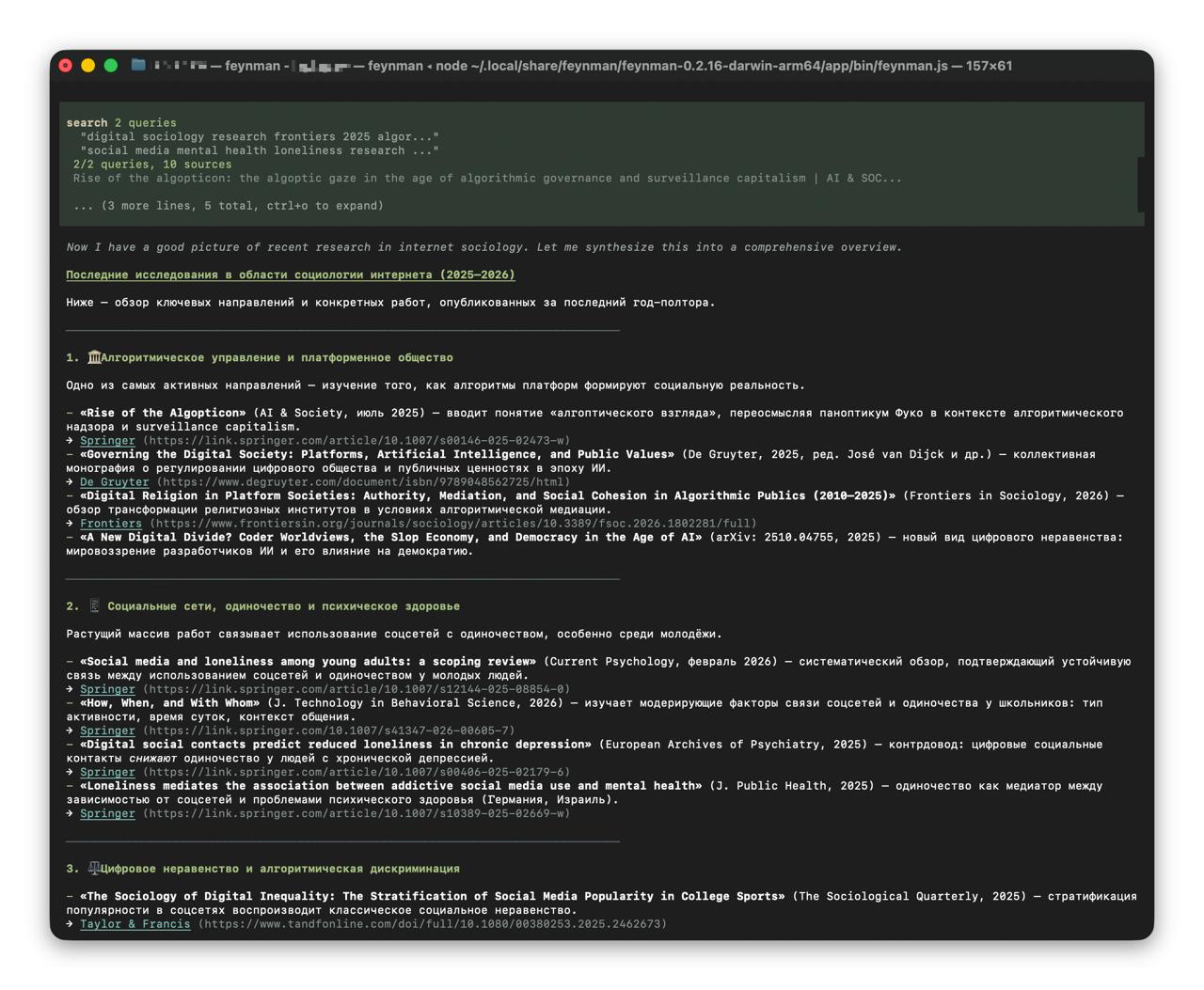The image size is (1204, 990).
Task: Minimize the window using the yellow button
Action: 88,66
